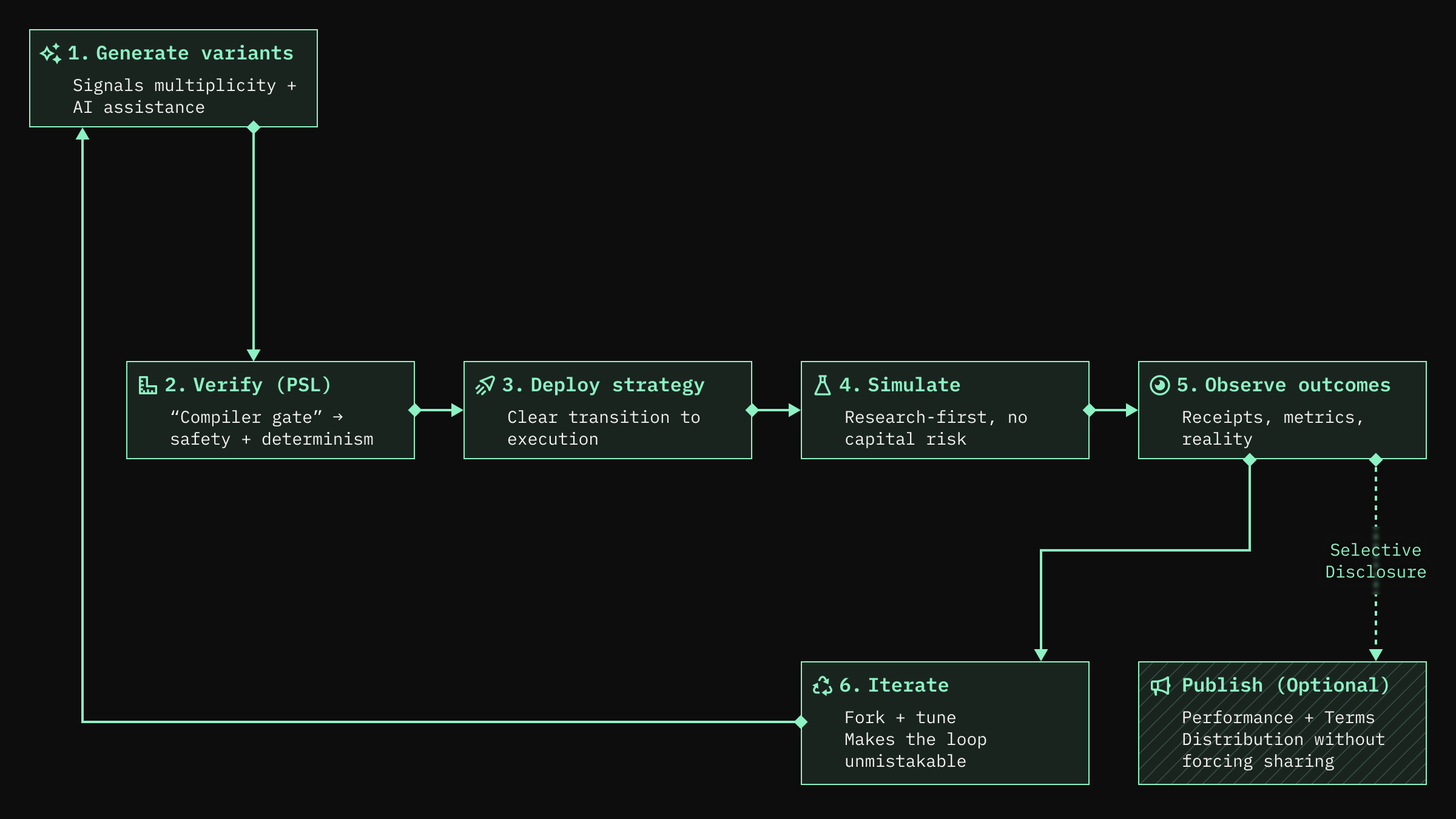This screenshot has width=1456, height=819.
Task: Click the diamond connector below Generate variants box
Action: [254, 127]
